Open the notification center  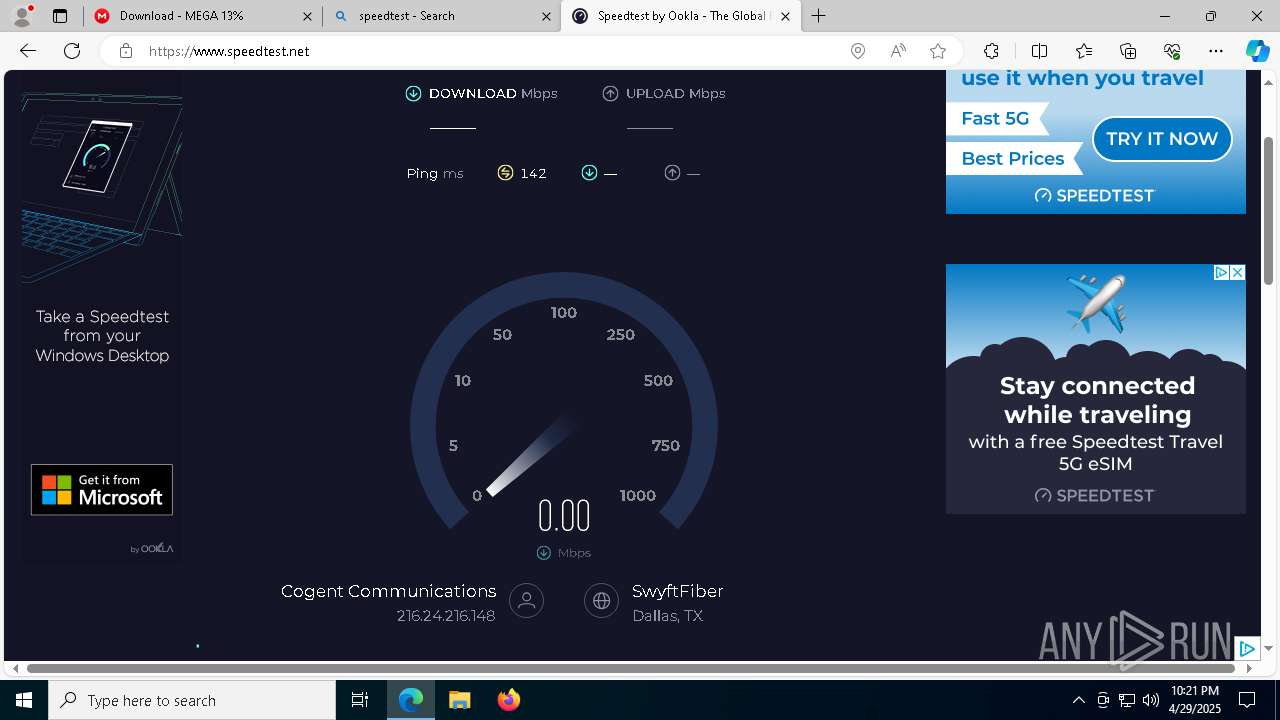click(x=1247, y=700)
